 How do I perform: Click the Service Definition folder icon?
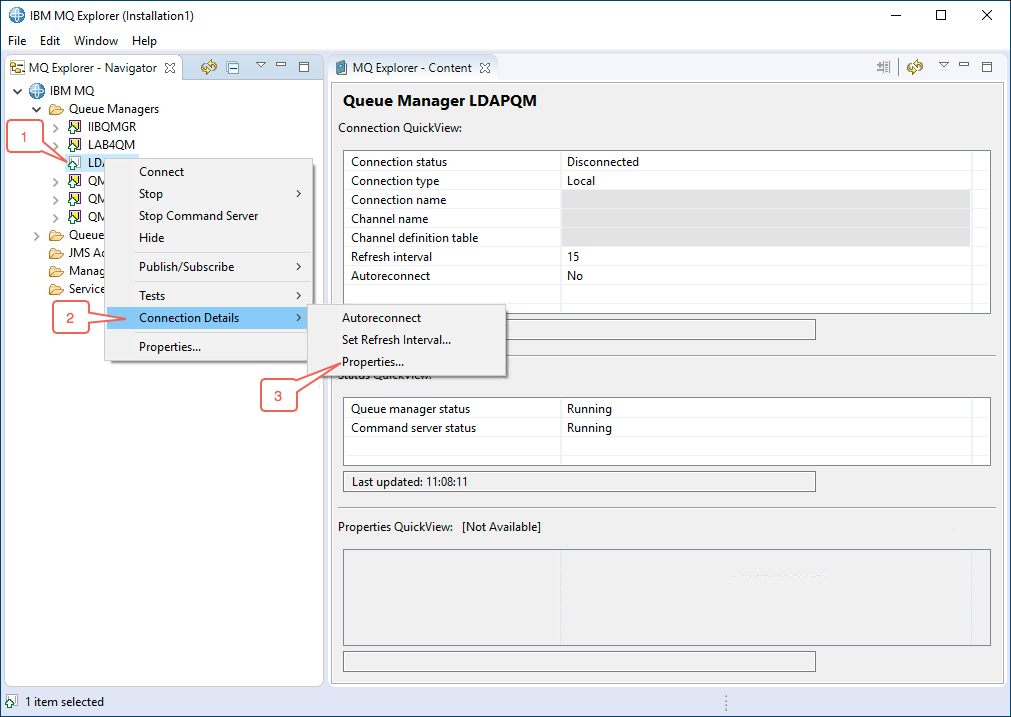click(57, 290)
